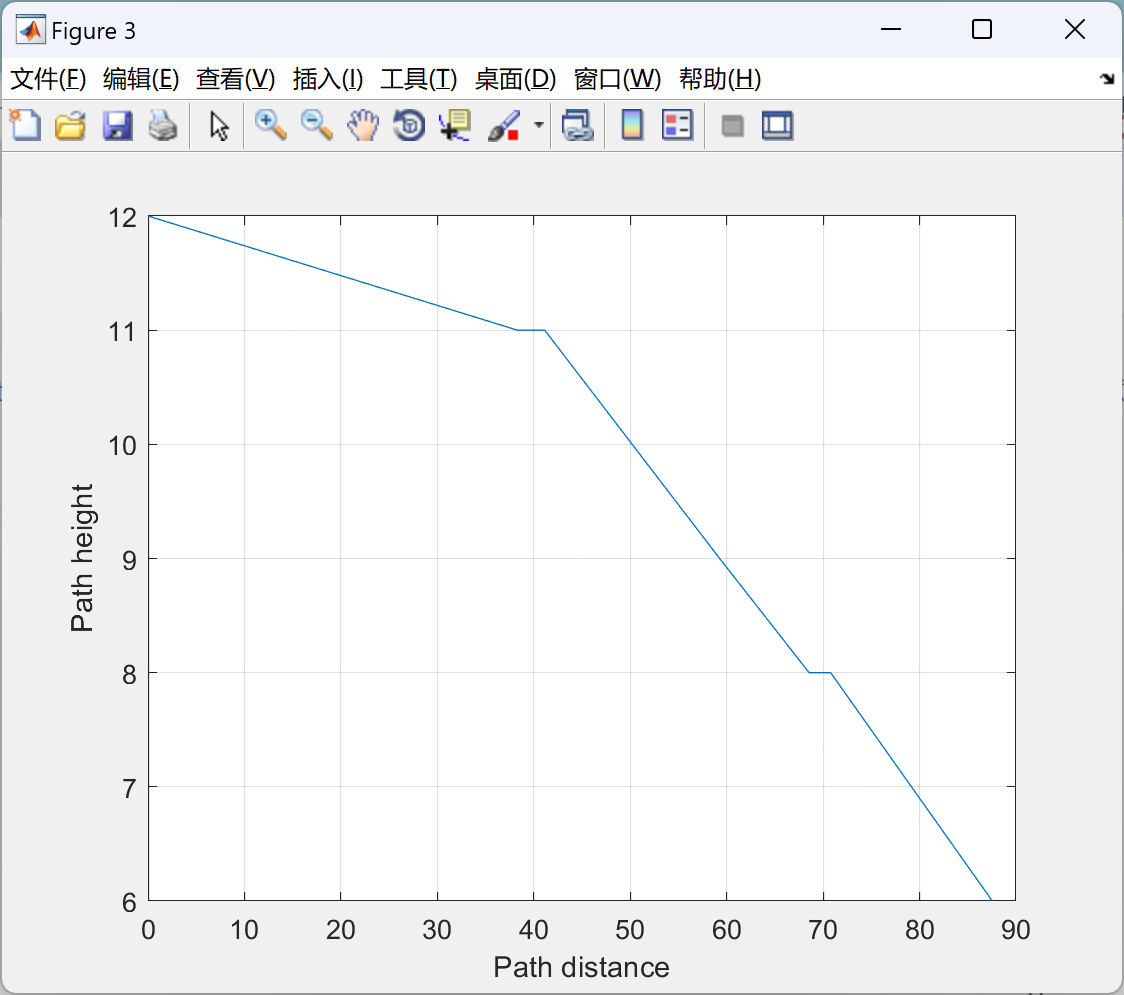Click the MATLAB logo in title bar
The image size is (1124, 995).
pyautogui.click(x=31, y=30)
